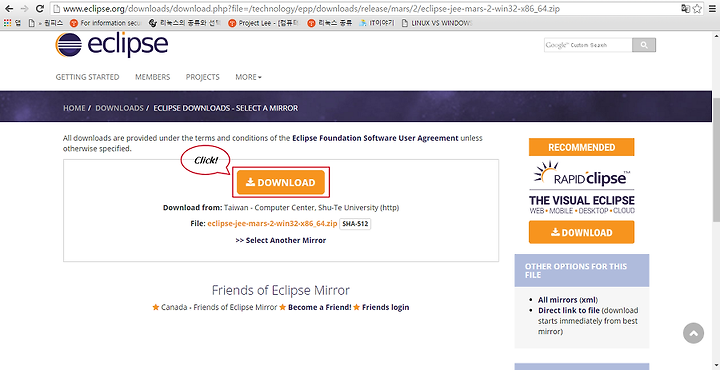Click the SHA-512 checksum button
The image size is (720, 370).
(355, 224)
